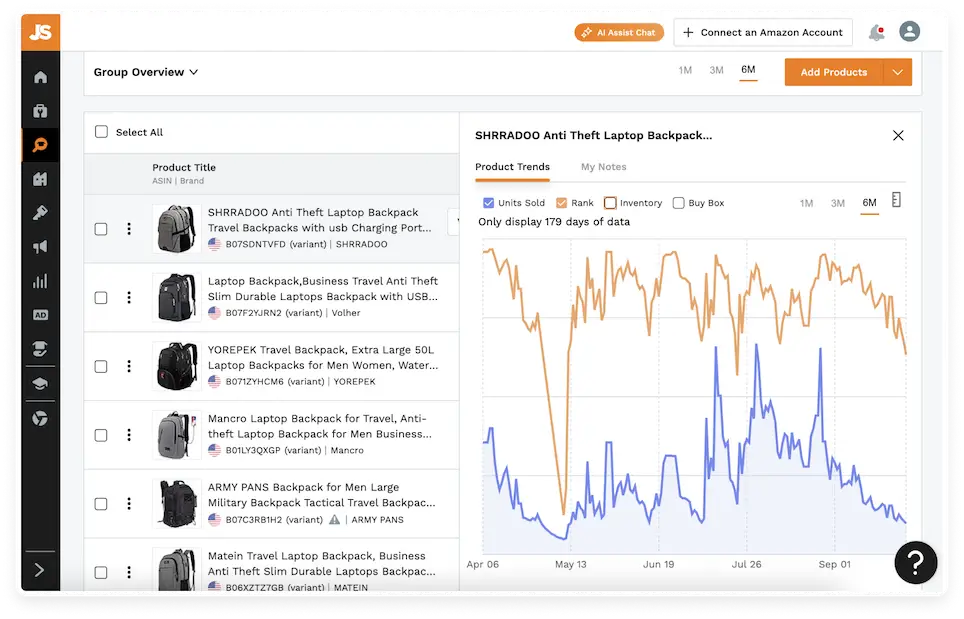Click the Connect an Amazon Account button
This screenshot has height=619, width=964.
coord(762,32)
